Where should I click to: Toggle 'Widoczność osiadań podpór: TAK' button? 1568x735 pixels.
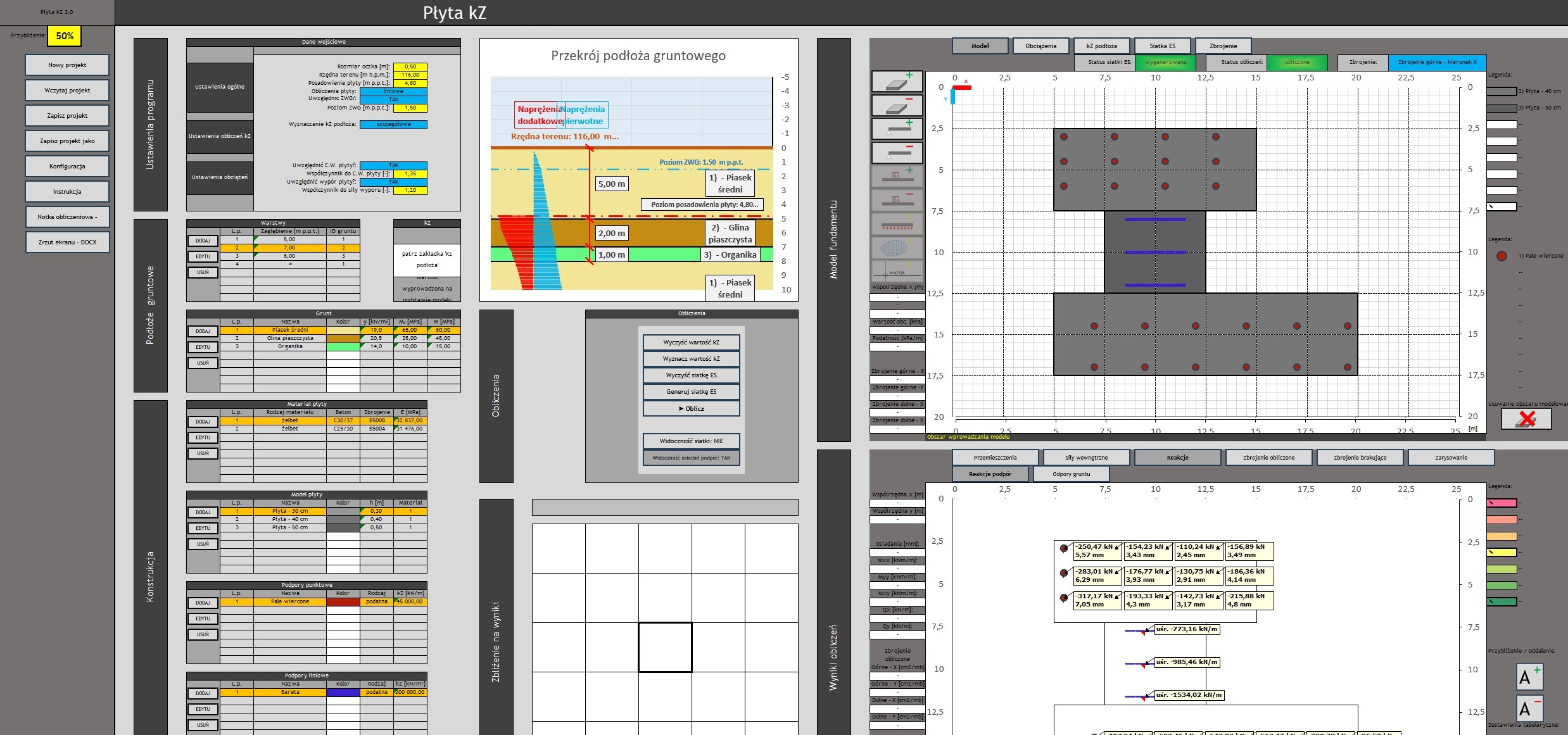pos(691,458)
